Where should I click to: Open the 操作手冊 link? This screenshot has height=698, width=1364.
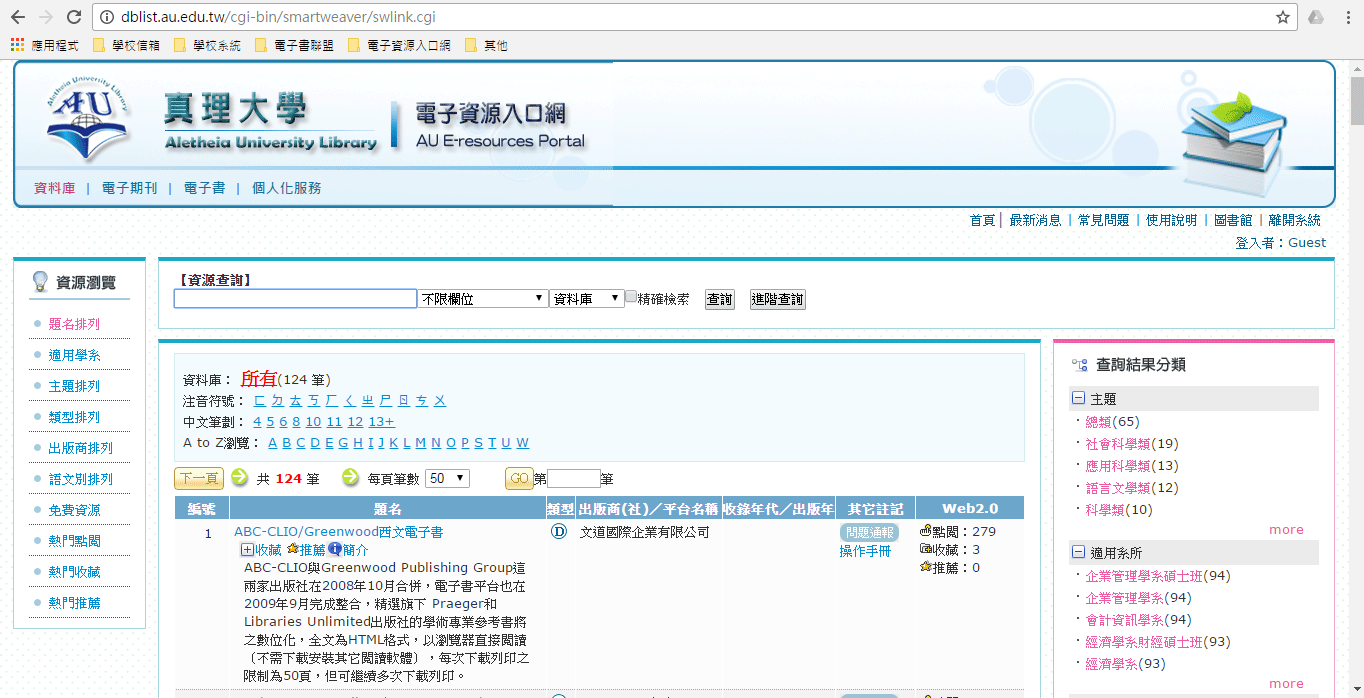865,551
